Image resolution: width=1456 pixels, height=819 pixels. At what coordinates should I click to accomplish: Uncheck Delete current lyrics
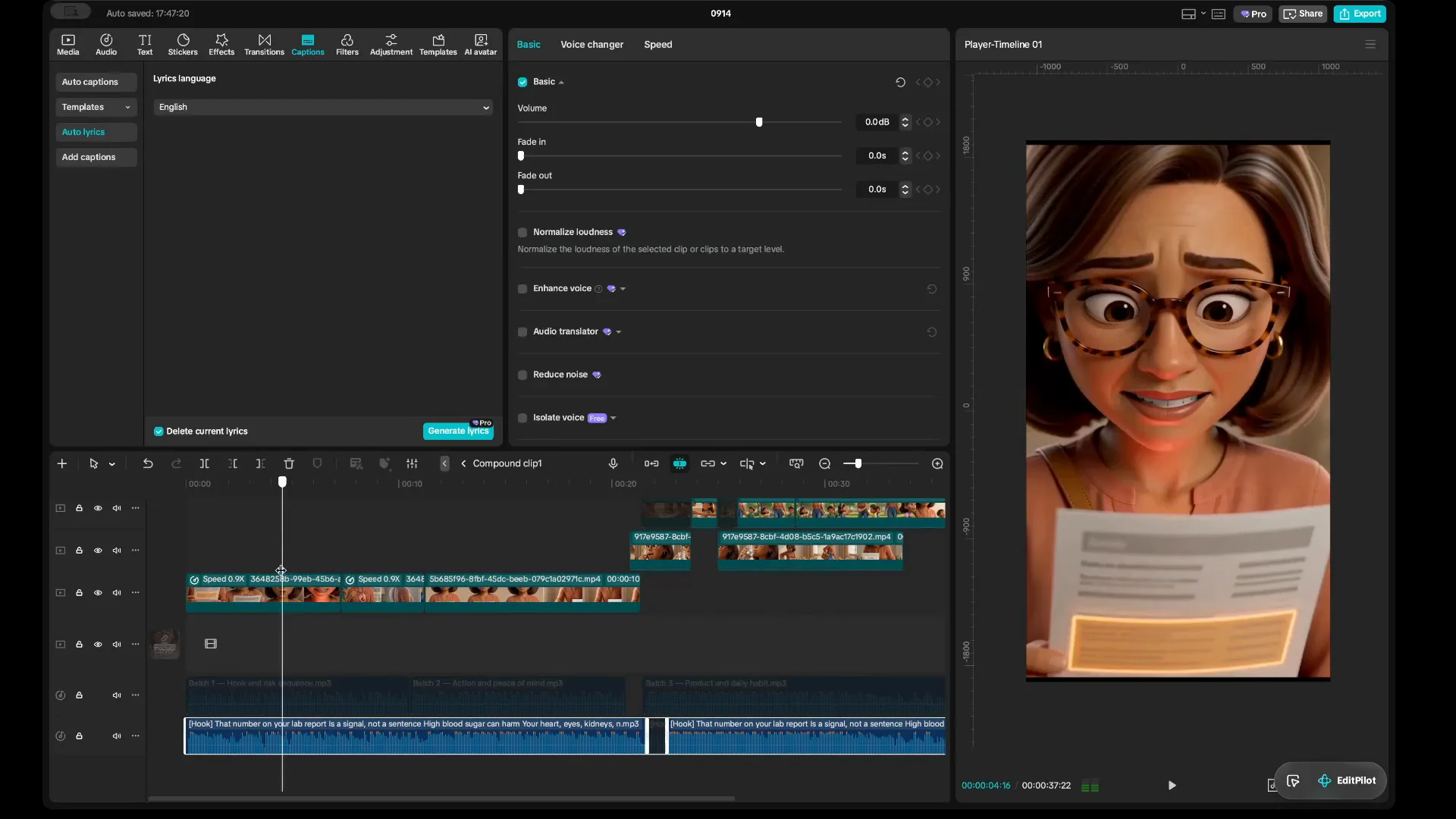click(x=158, y=431)
